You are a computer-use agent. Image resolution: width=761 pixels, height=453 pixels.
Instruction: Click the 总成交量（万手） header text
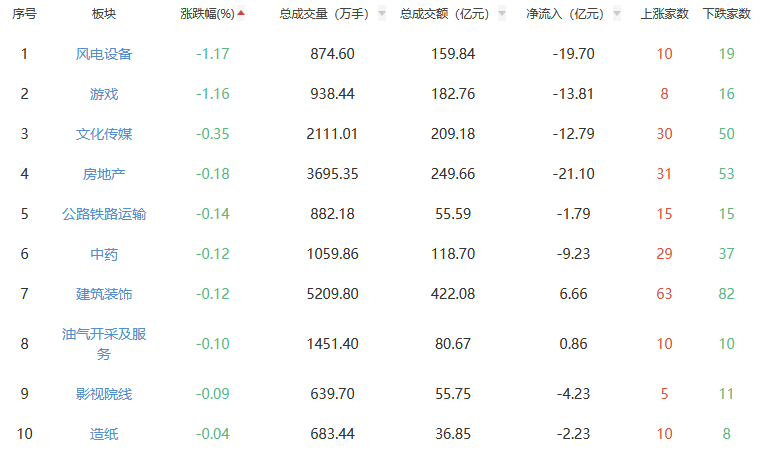click(x=322, y=14)
